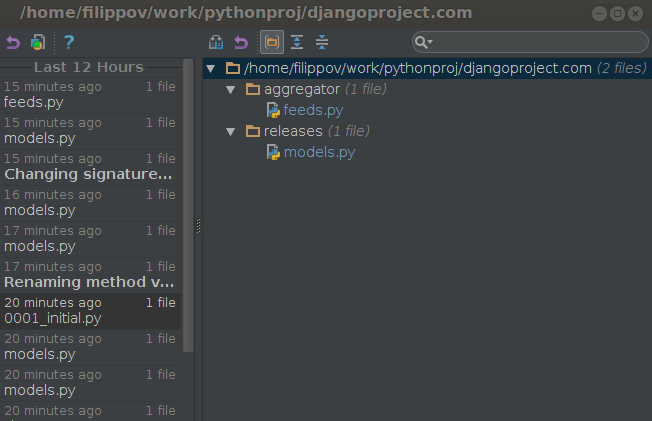The image size is (652, 421).
Task: Click the aggregator folder icon
Action: tap(253, 89)
